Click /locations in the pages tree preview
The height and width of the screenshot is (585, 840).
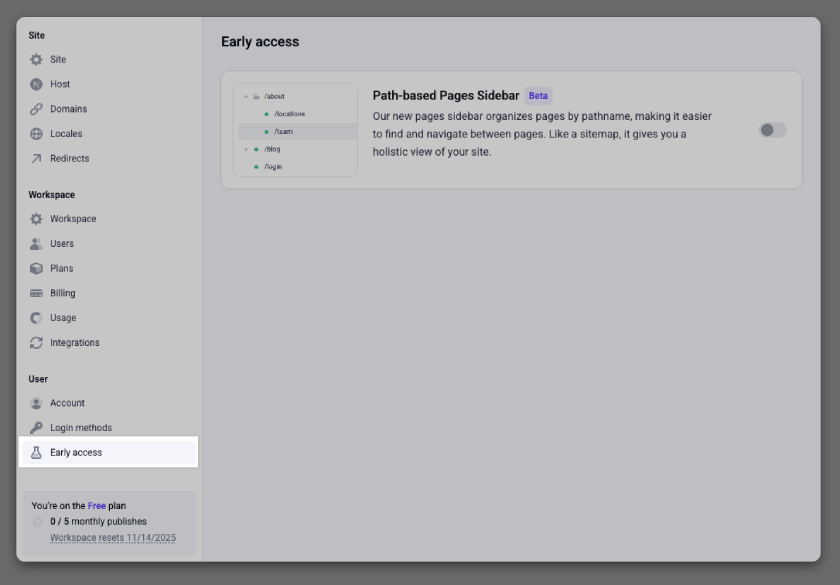click(289, 113)
